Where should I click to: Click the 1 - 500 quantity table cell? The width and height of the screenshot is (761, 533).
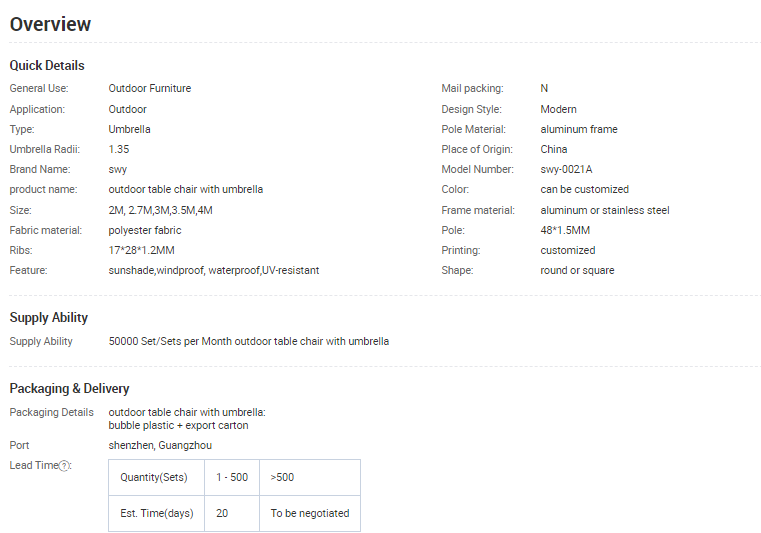click(231, 477)
